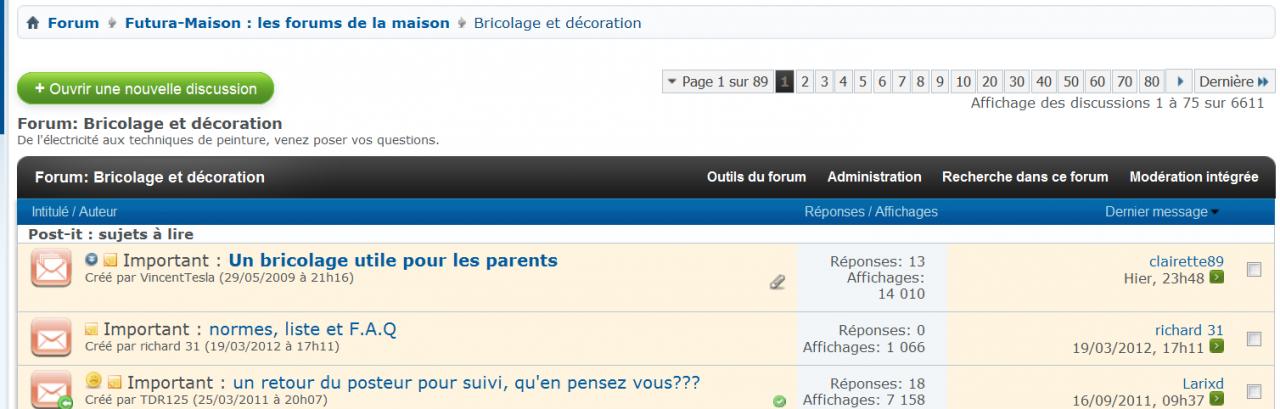
Task: Select the checkbox on the 'normes, liste et F.A.Q' row
Action: coord(1255,338)
